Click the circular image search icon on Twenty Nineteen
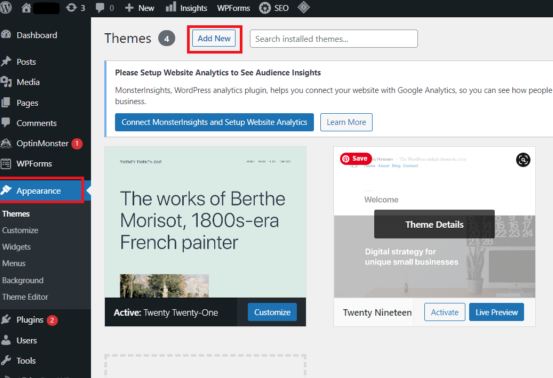 click(x=523, y=160)
